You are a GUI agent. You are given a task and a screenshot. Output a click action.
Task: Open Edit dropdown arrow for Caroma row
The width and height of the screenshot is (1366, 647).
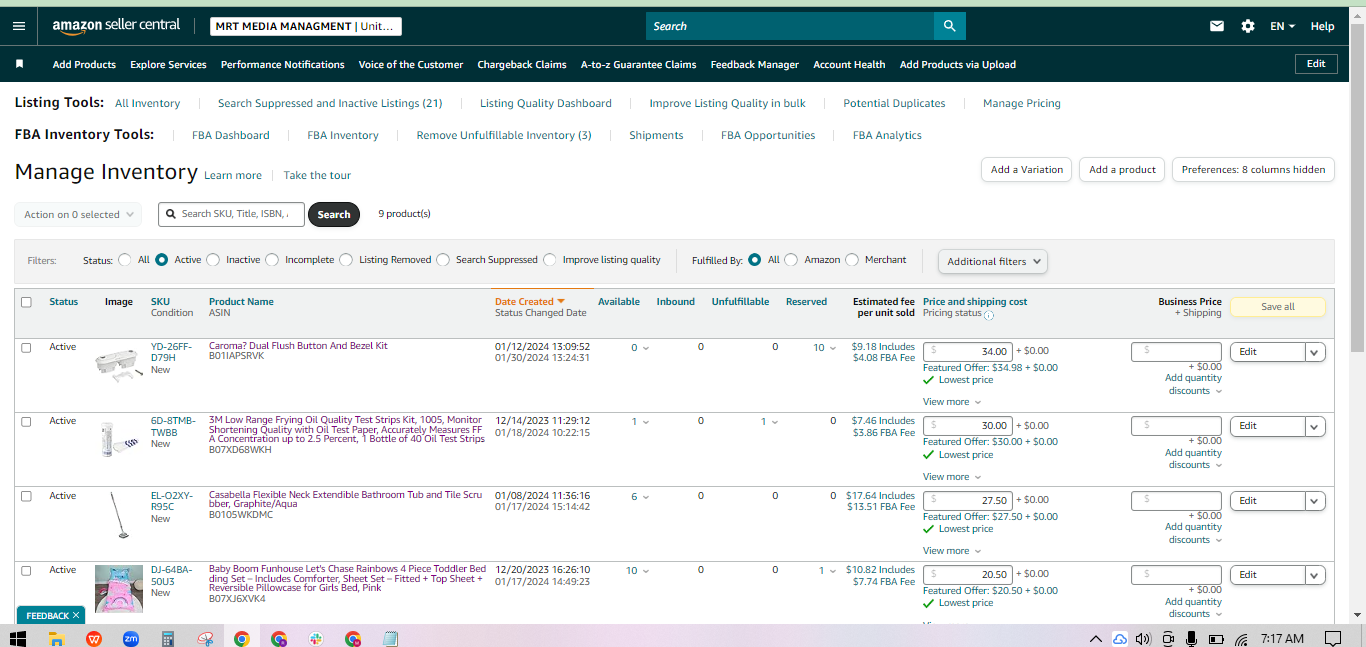1315,352
